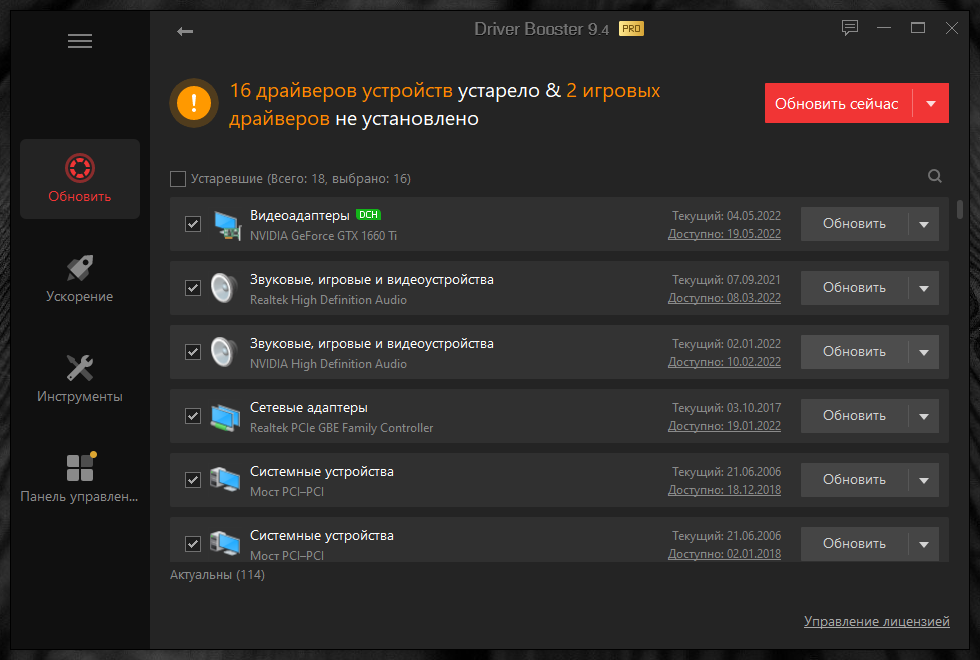Click the Realtek High Definition Audio speaker icon
Viewport: 980px width, 660px height.
pyautogui.click(x=224, y=288)
